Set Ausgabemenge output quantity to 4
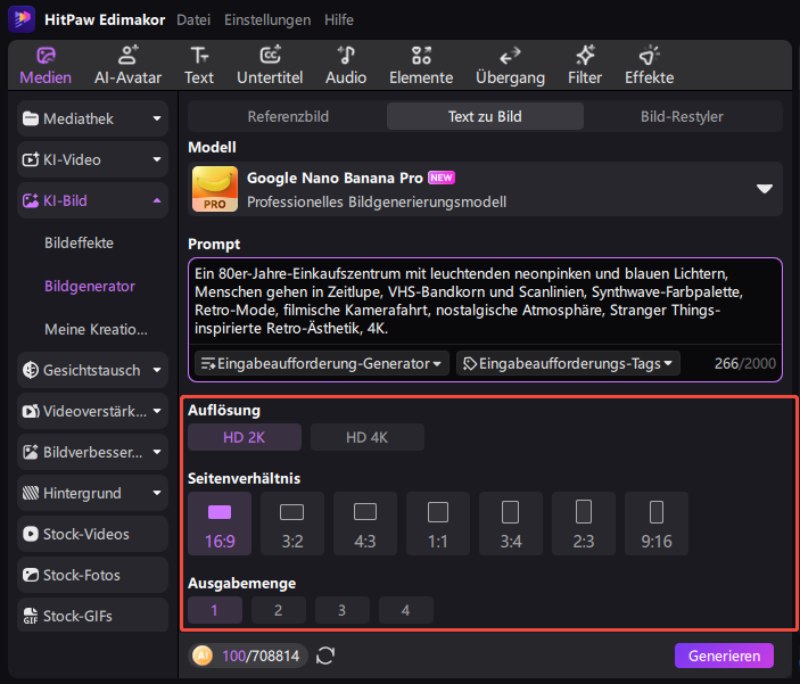This screenshot has height=684, width=800. (405, 610)
